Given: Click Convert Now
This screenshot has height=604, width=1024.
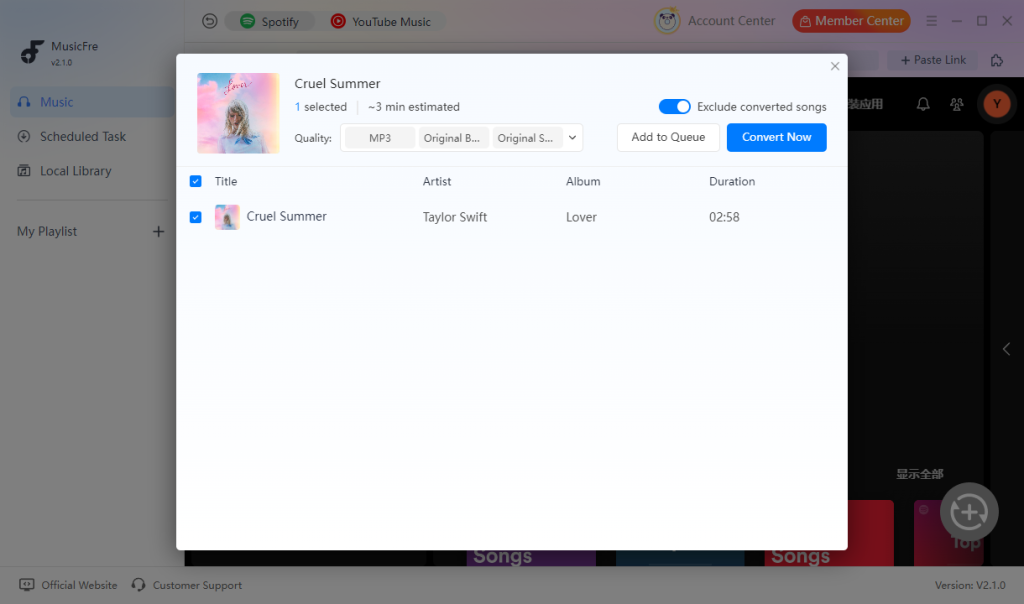Looking at the screenshot, I should click(776, 137).
